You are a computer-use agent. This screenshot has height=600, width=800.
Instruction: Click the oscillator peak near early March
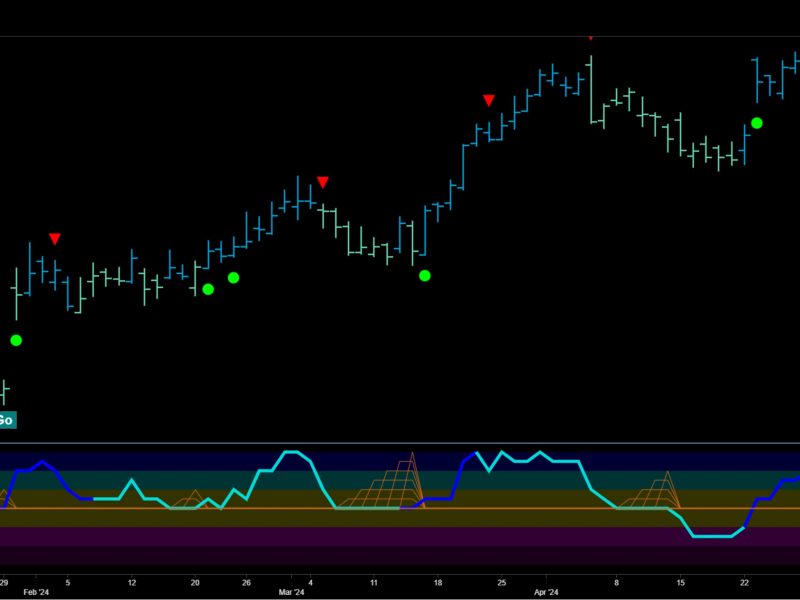(x=291, y=452)
